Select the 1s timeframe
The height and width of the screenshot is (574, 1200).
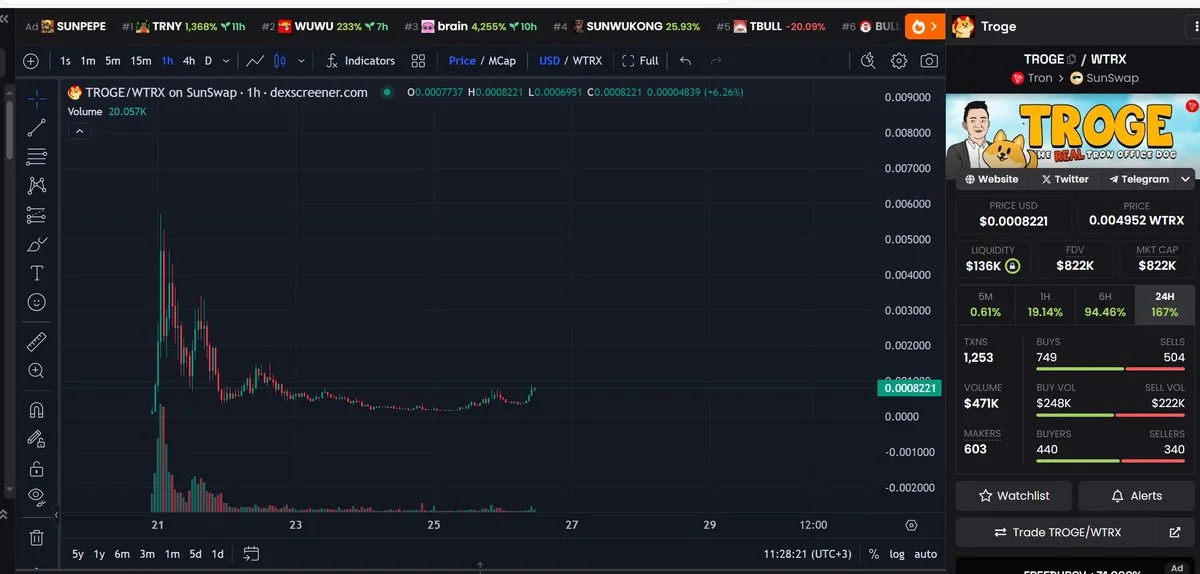tap(65, 61)
